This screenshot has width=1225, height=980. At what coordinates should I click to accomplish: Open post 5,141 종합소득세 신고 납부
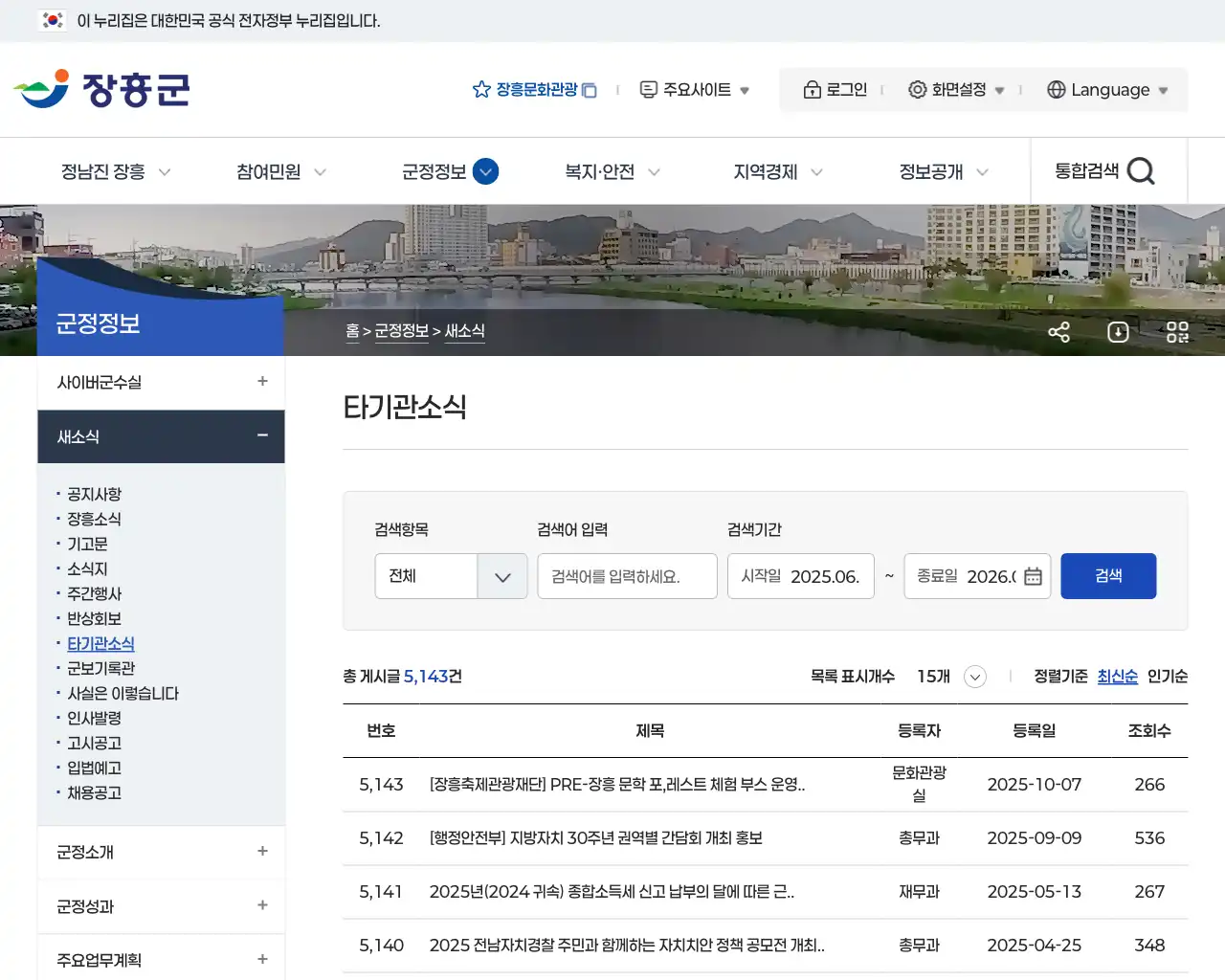612,892
